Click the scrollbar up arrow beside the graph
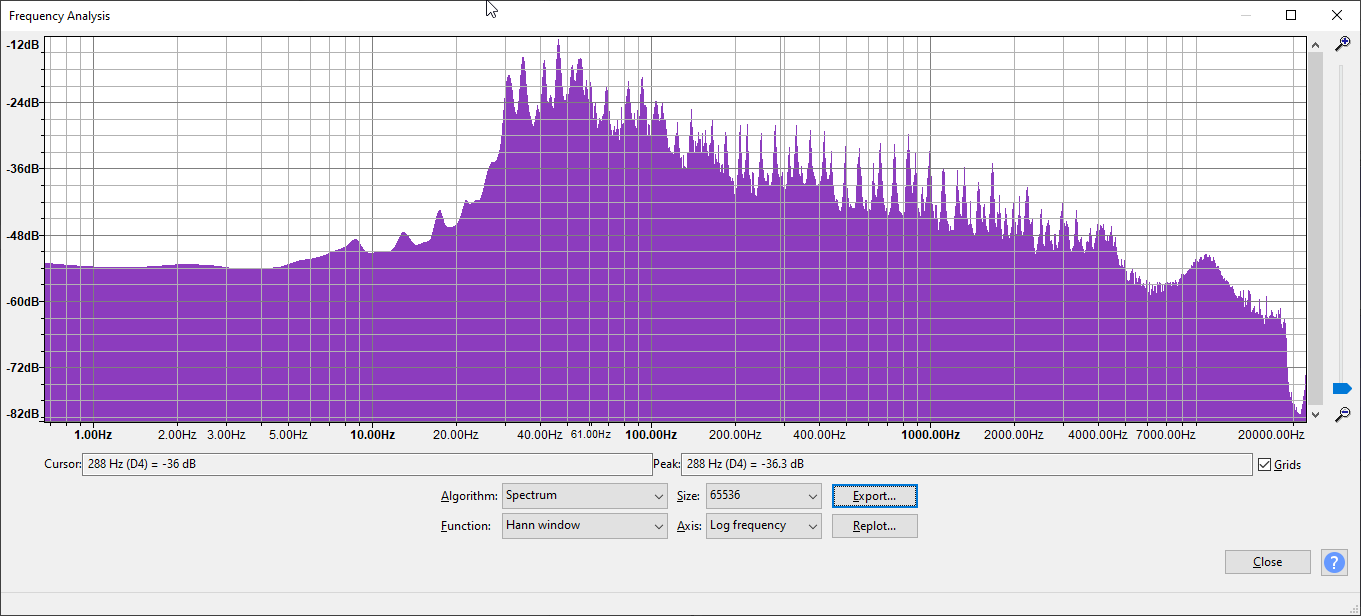1361x616 pixels. pyautogui.click(x=1315, y=44)
